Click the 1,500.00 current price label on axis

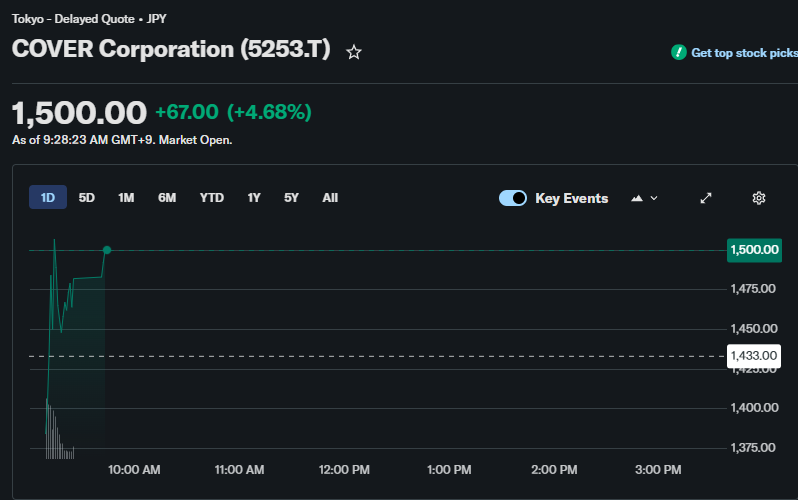click(754, 250)
